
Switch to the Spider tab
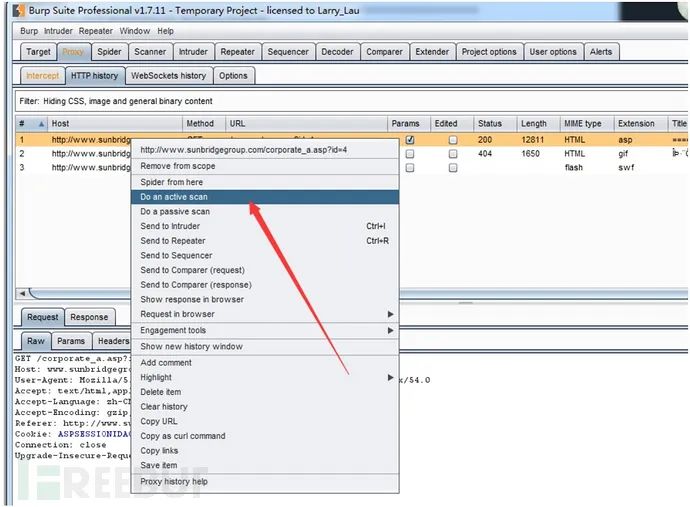(x=109, y=52)
